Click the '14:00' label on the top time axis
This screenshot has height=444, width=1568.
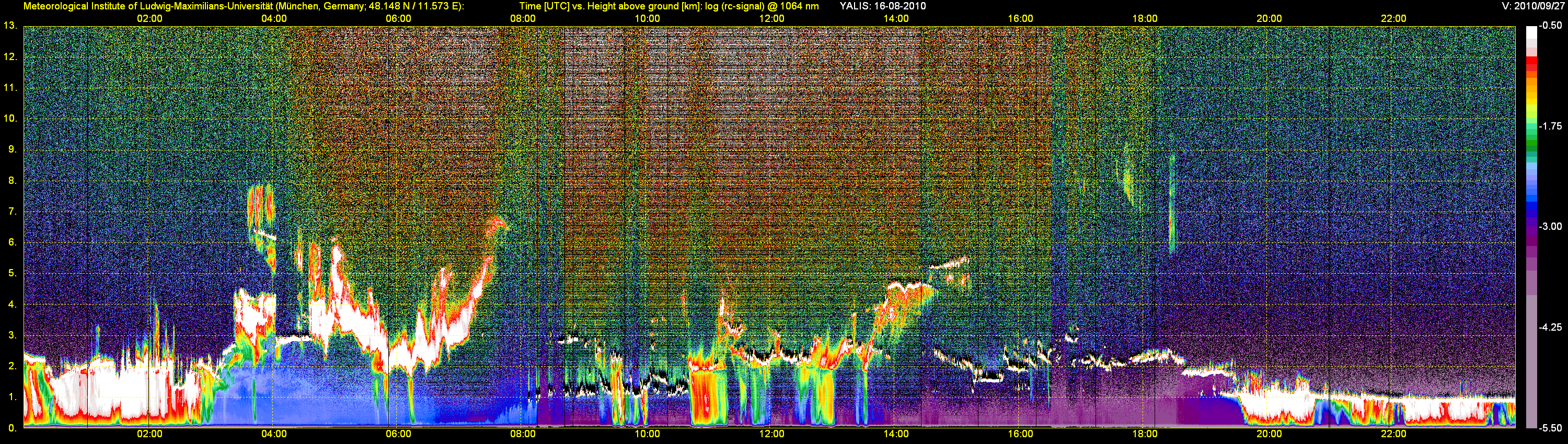896,18
